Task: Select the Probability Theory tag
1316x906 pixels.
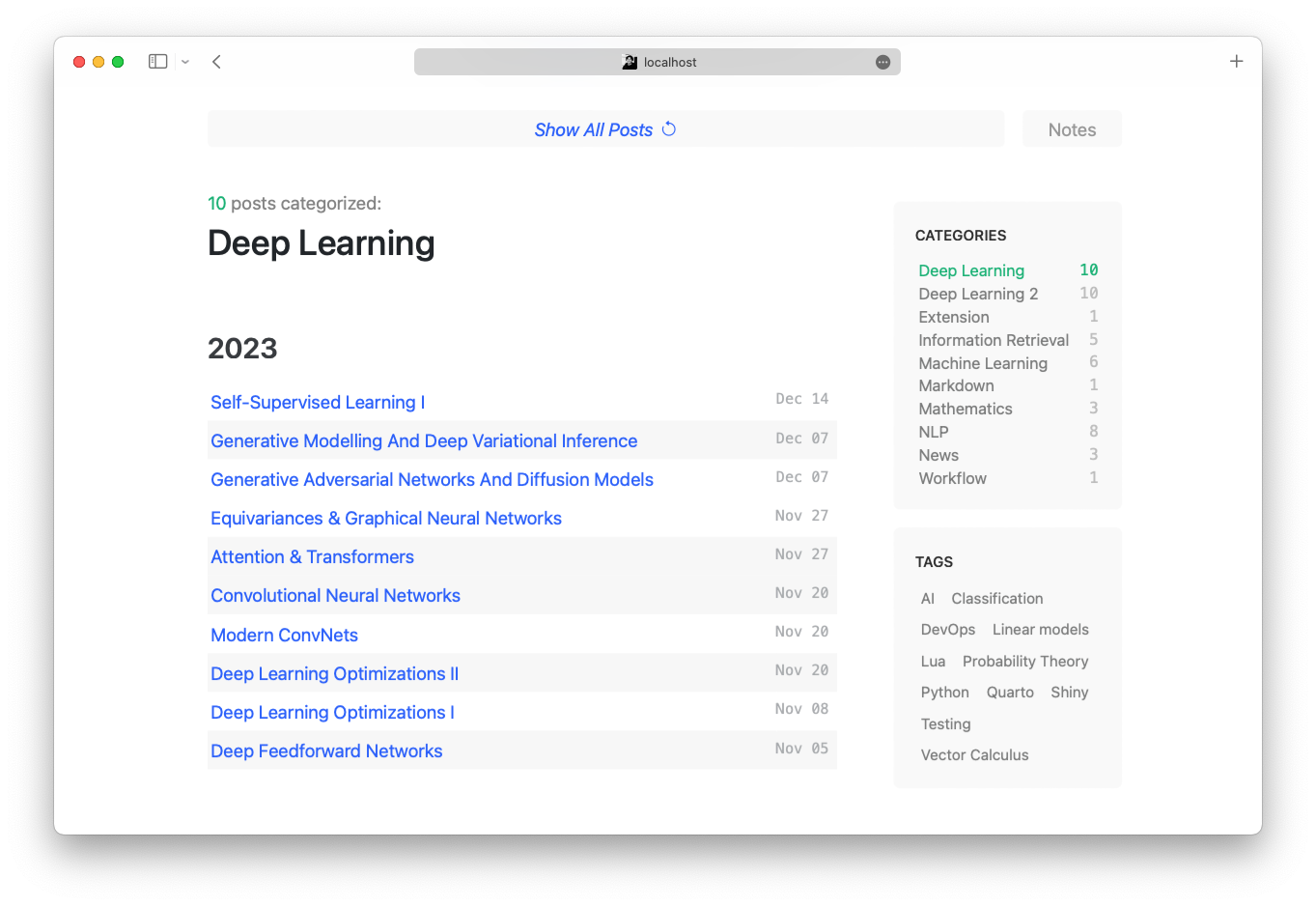Action: [x=1024, y=662]
